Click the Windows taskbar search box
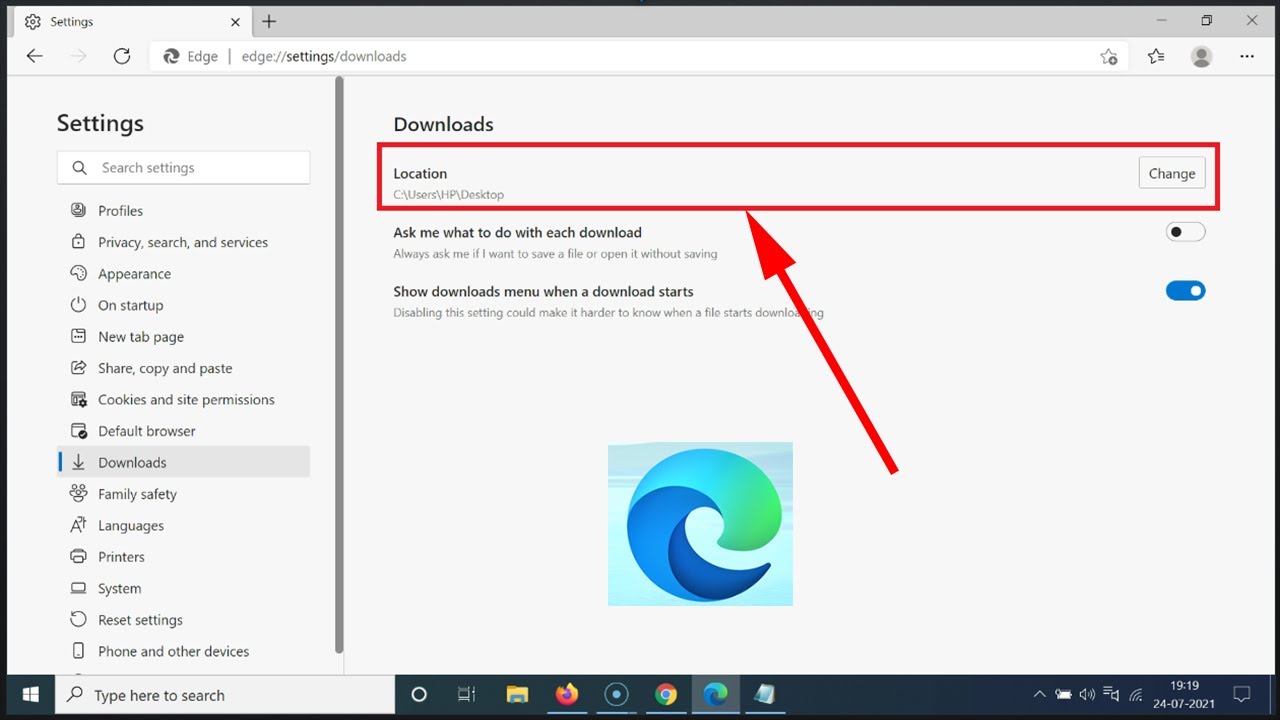 [225, 695]
